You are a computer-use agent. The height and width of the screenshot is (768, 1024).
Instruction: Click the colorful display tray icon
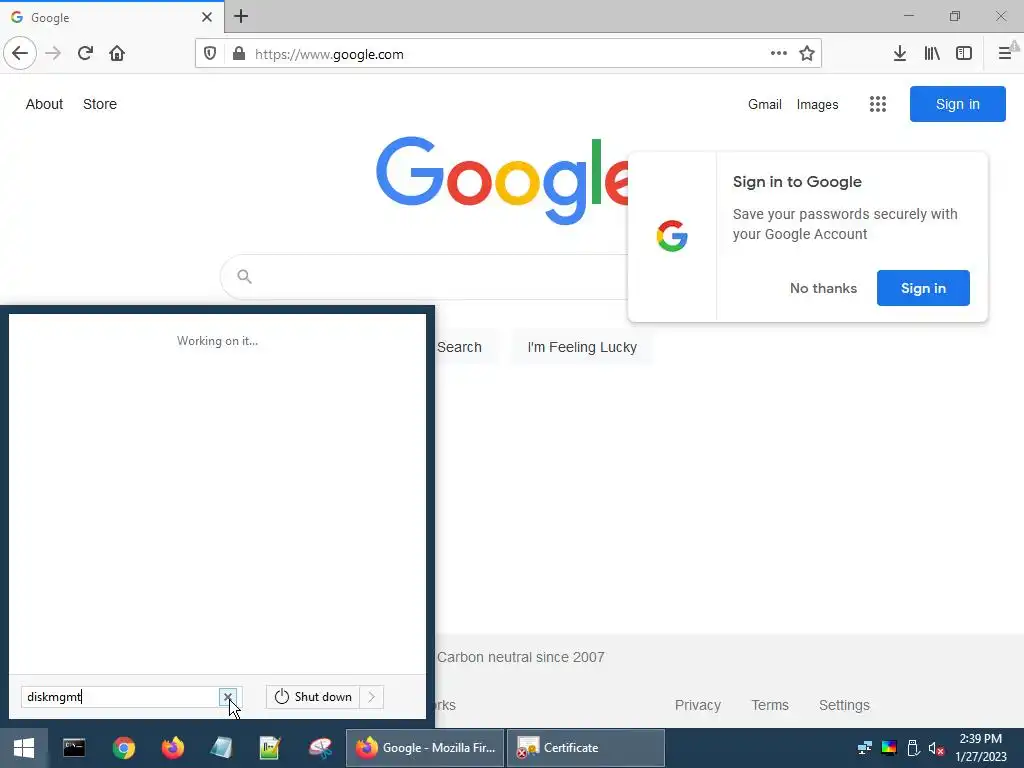tap(889, 748)
